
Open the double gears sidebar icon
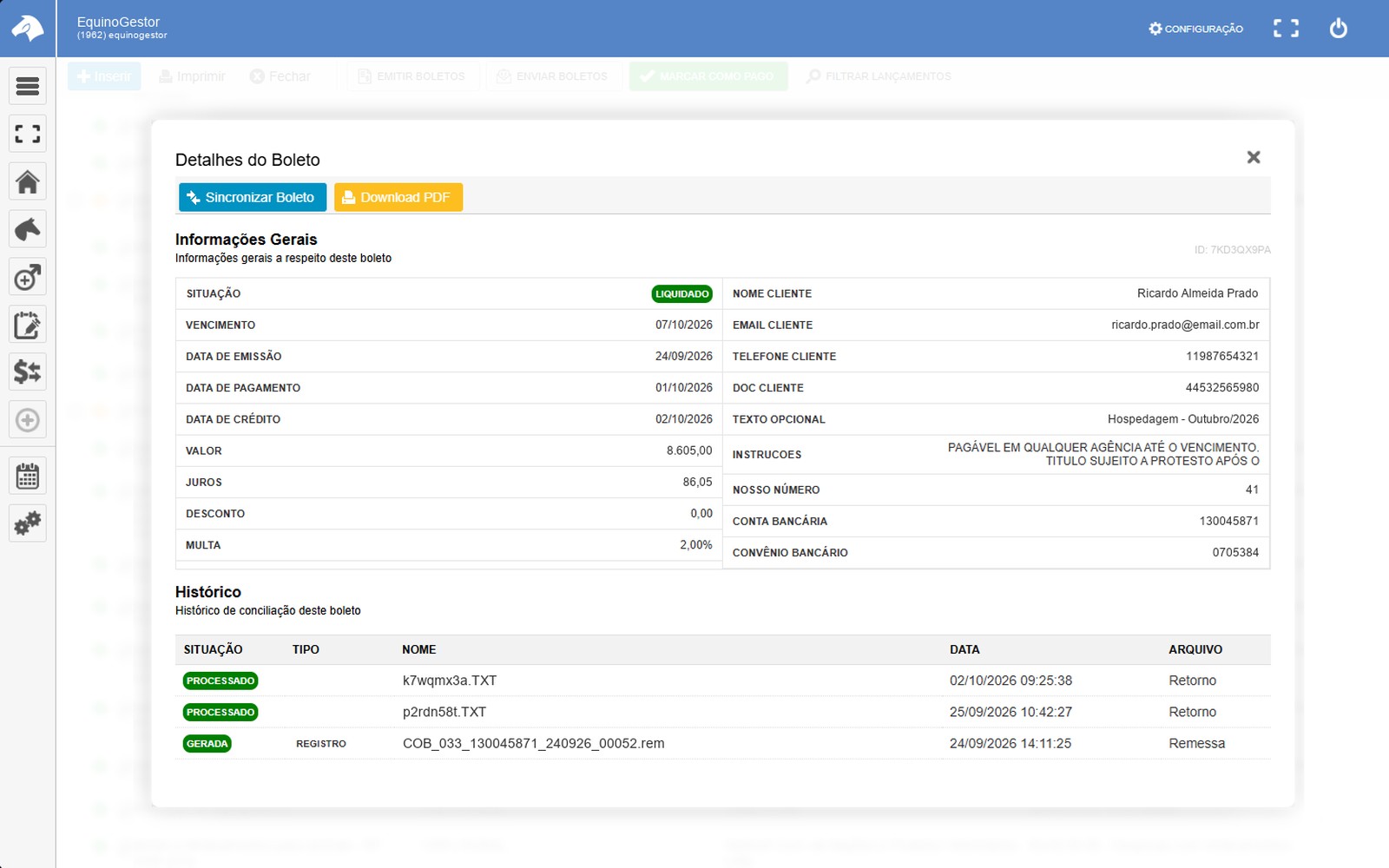coord(28,523)
